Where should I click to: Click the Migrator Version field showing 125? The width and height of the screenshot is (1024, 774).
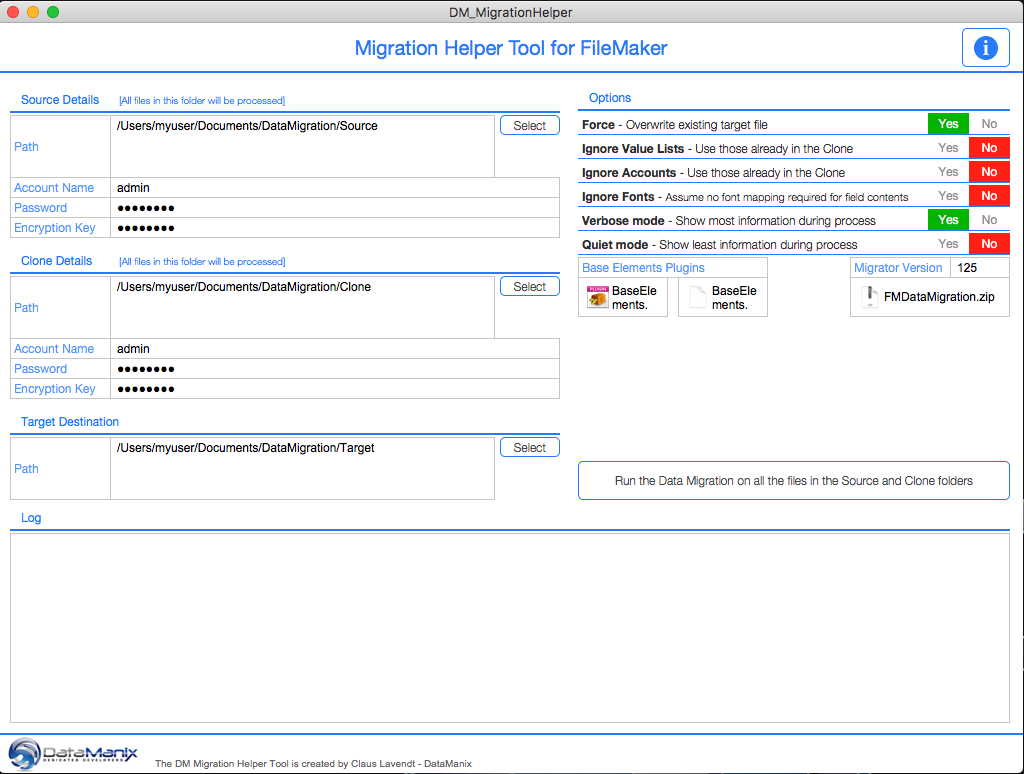click(x=980, y=268)
